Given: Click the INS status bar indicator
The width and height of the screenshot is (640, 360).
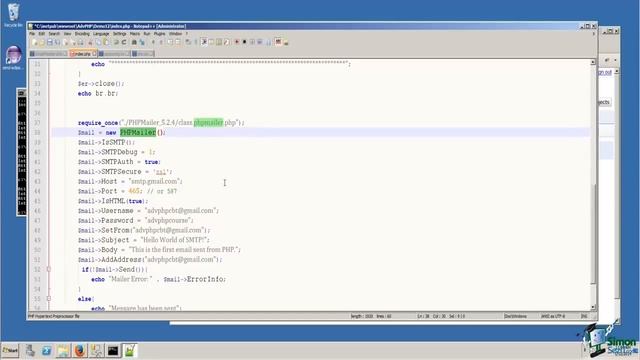Looking at the screenshot, I should tap(584, 316).
